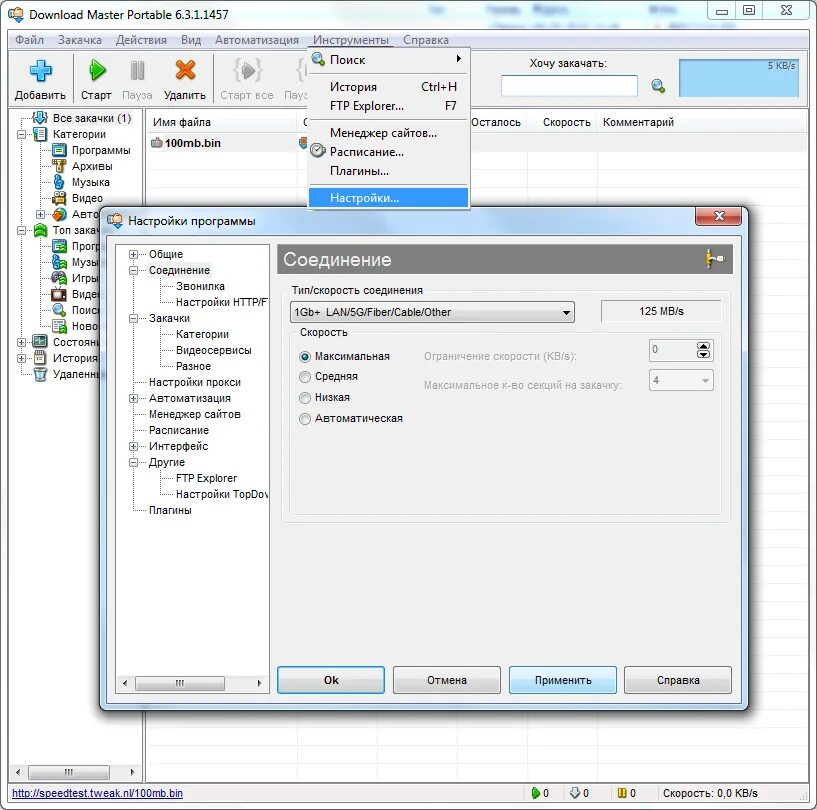Collapse Категории node in main window tree
The height and width of the screenshot is (810, 817).
21,134
